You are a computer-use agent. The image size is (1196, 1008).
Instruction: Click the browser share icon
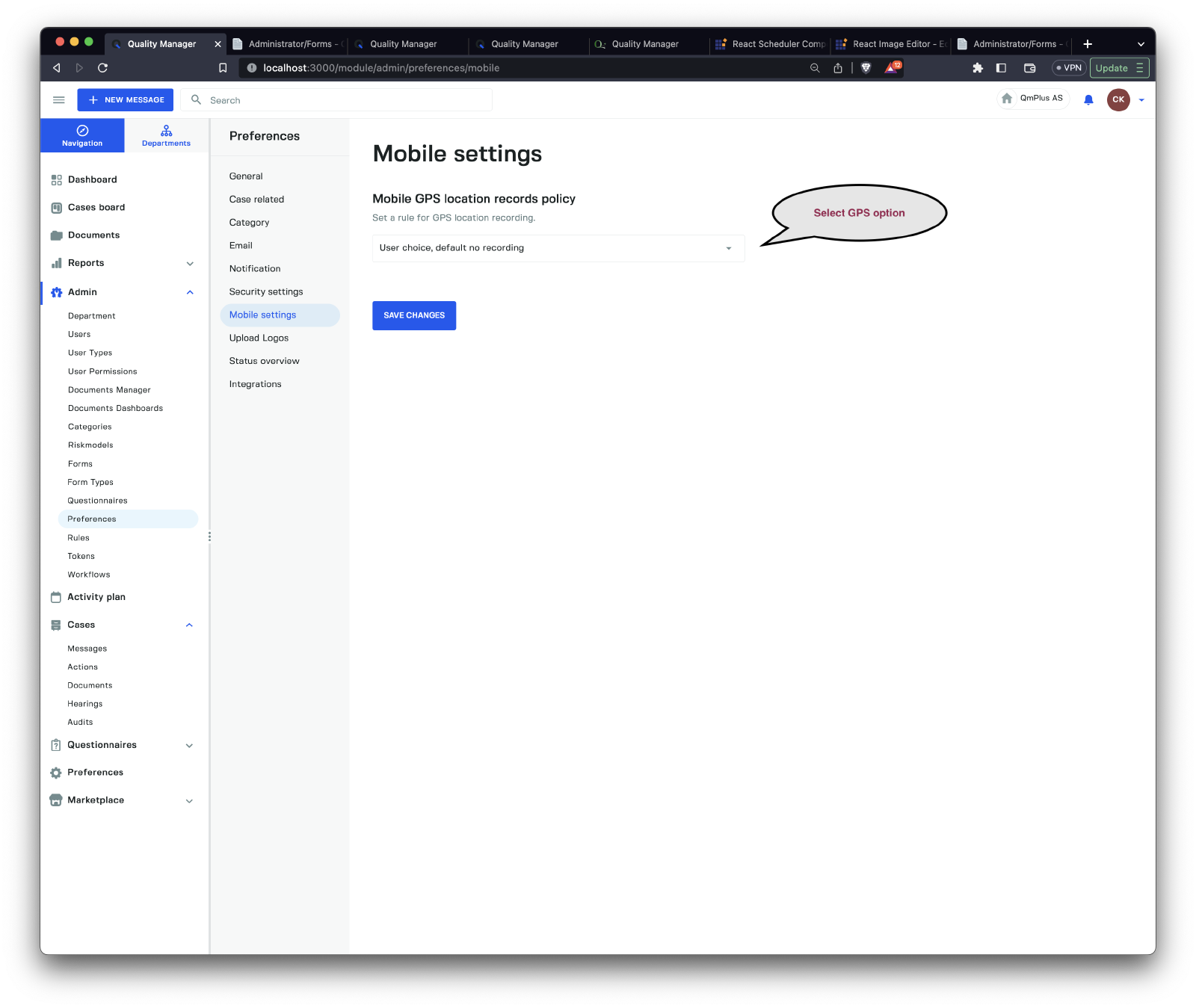tap(838, 68)
